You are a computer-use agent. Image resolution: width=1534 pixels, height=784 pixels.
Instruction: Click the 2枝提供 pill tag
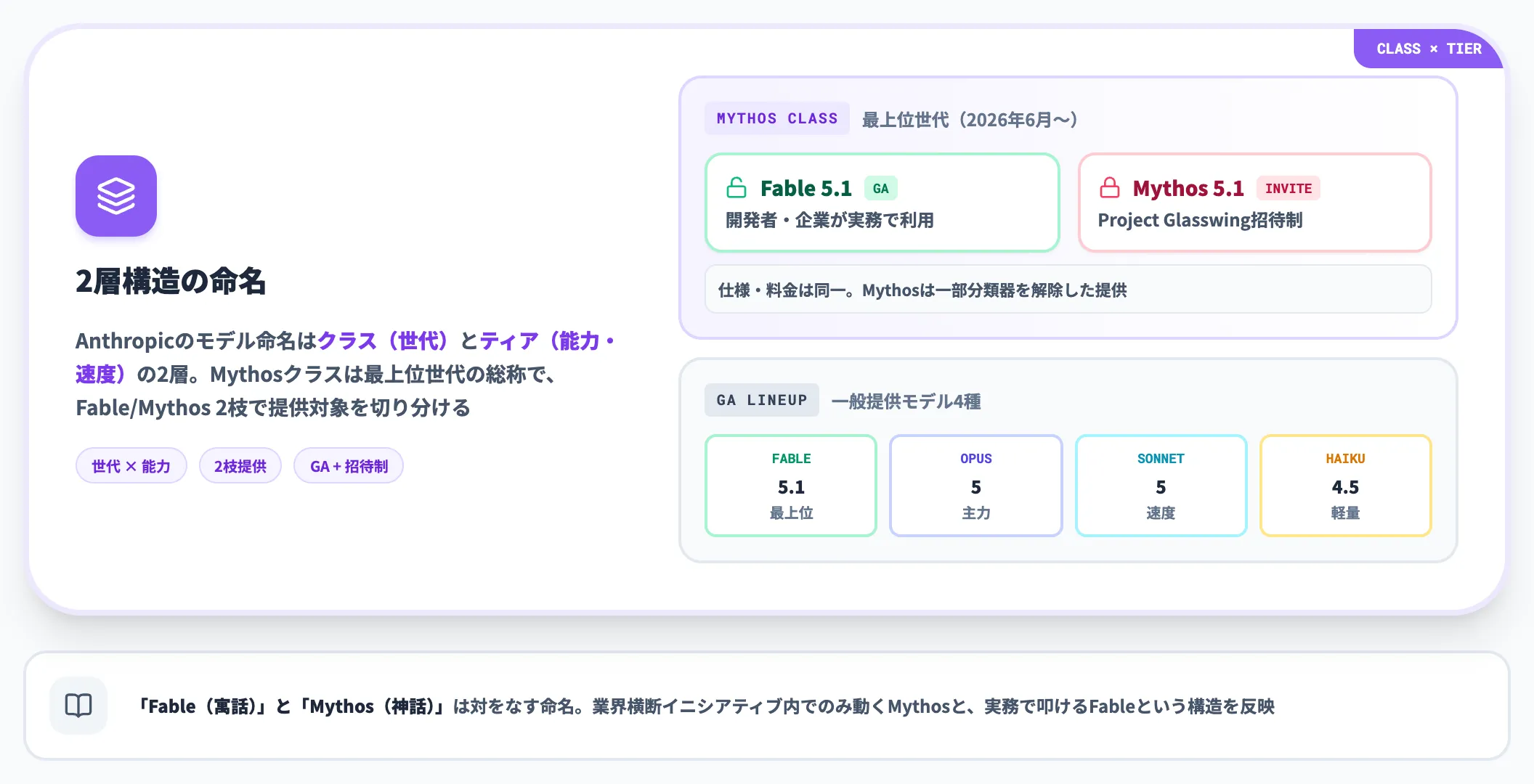240,466
